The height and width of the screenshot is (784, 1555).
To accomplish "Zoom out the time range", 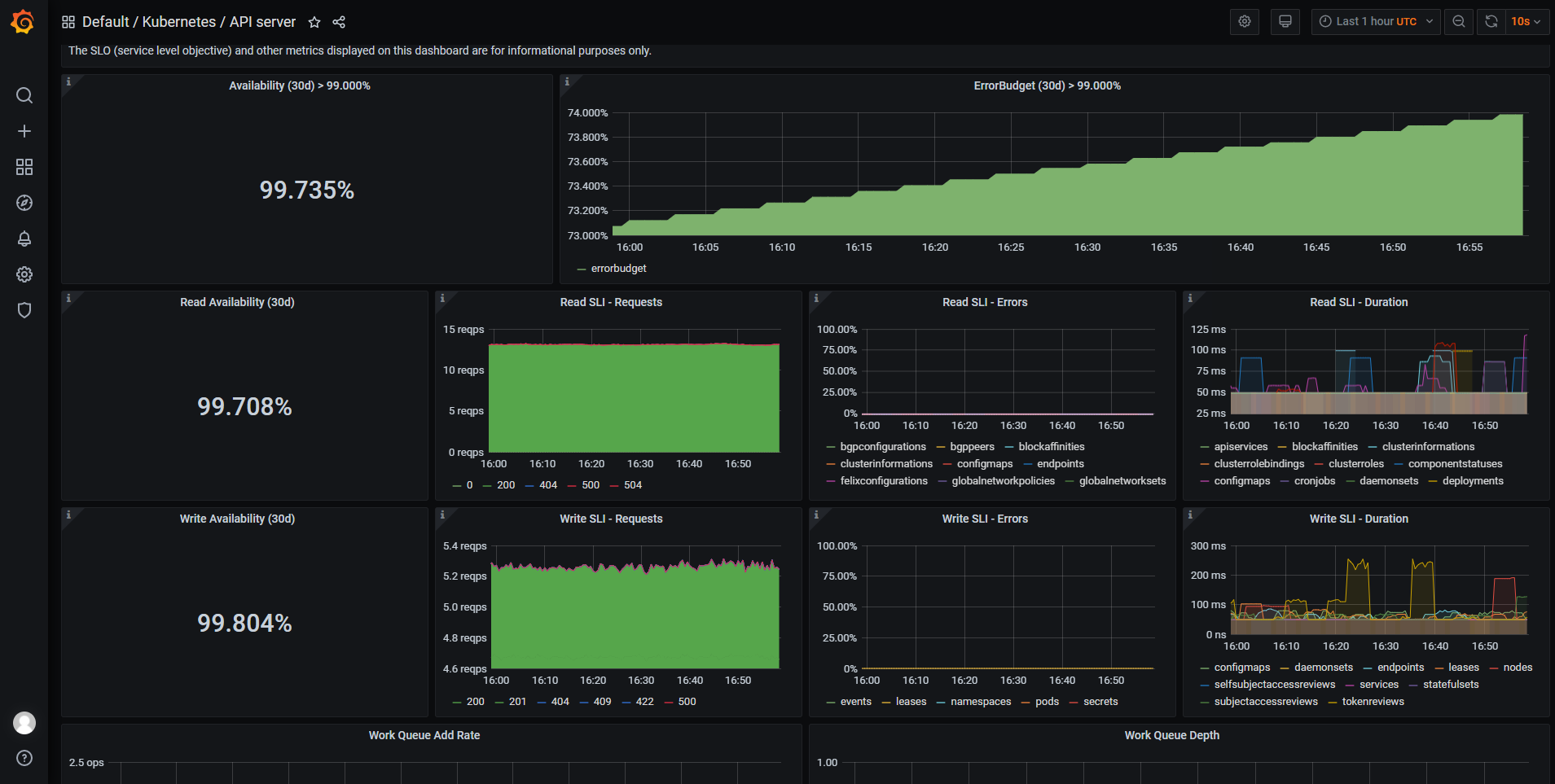I will (x=1459, y=22).
